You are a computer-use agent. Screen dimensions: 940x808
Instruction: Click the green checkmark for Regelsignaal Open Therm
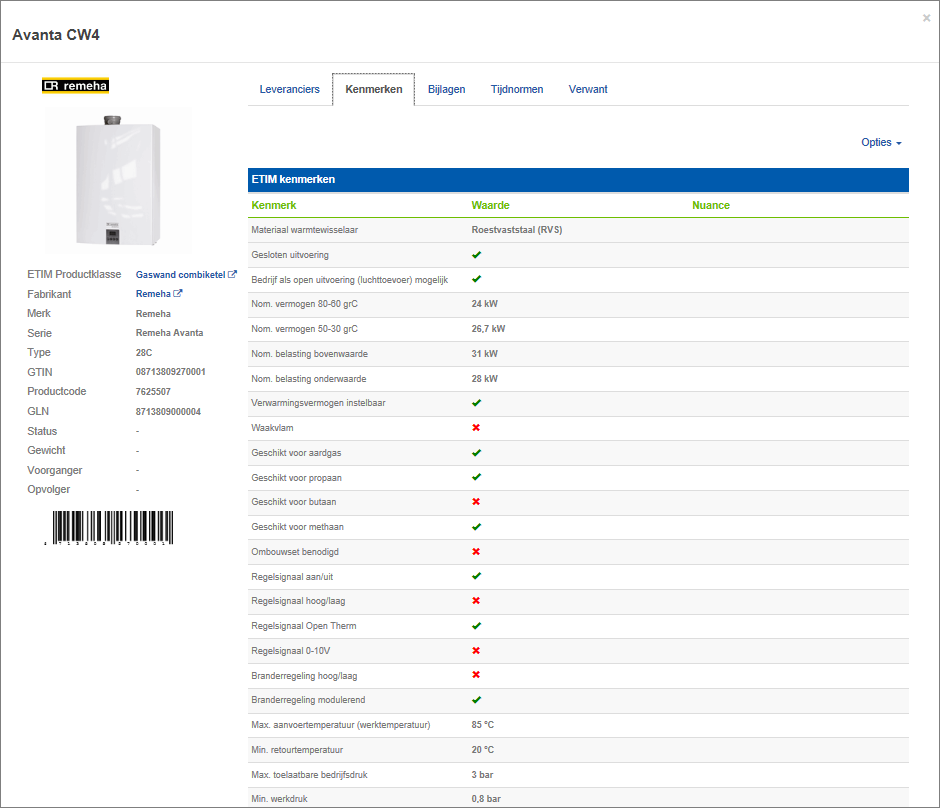[x=476, y=626]
